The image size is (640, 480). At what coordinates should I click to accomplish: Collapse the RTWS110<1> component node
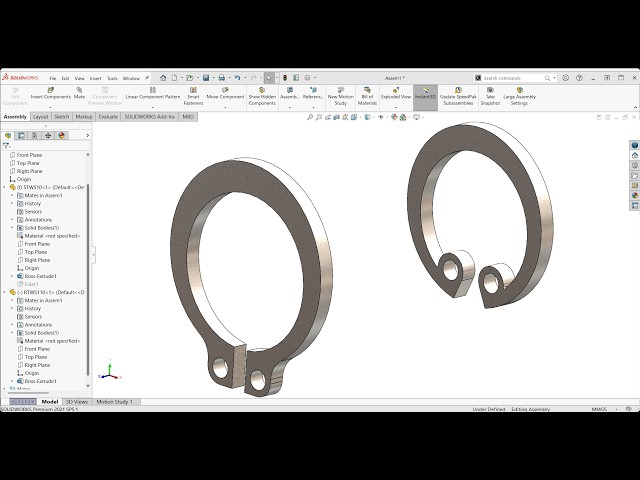tap(4, 292)
